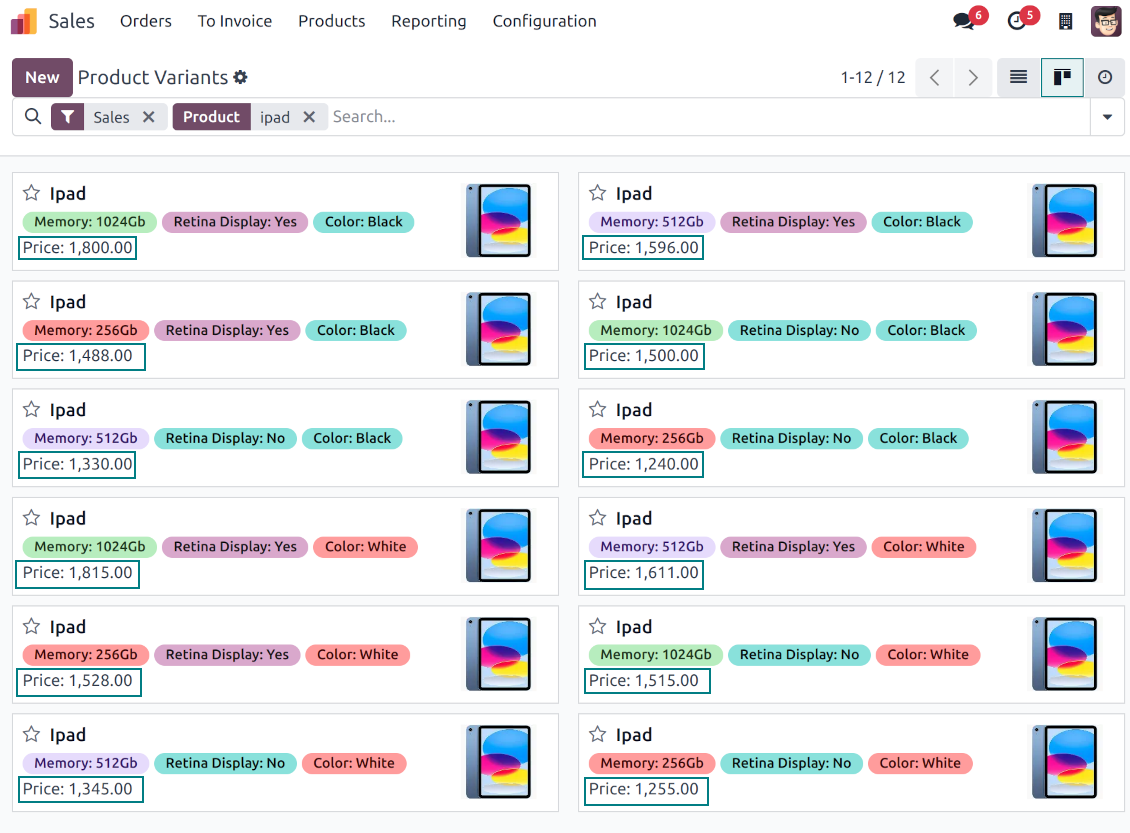The image size is (1130, 833).
Task: Click the Price: 1,500.00 text
Action: [x=644, y=356]
